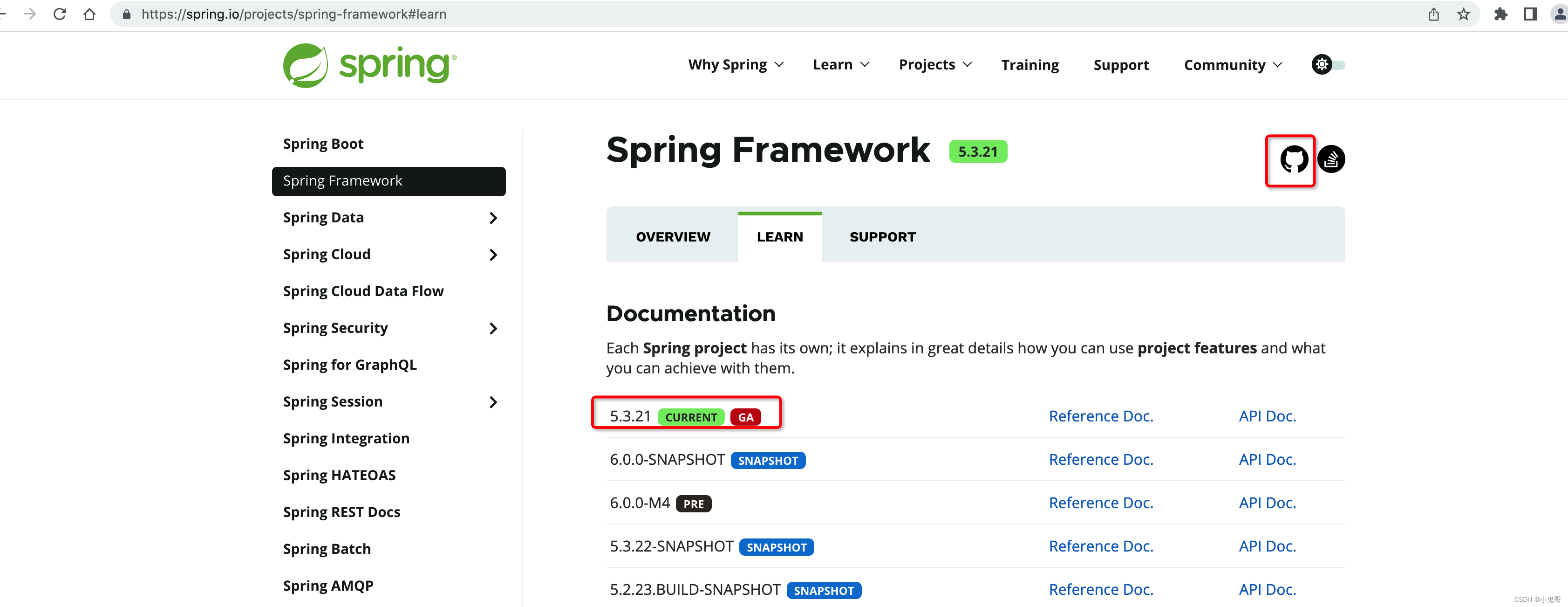The image size is (1568, 607).
Task: Expand the Spring Security submenu chevron
Action: point(493,329)
